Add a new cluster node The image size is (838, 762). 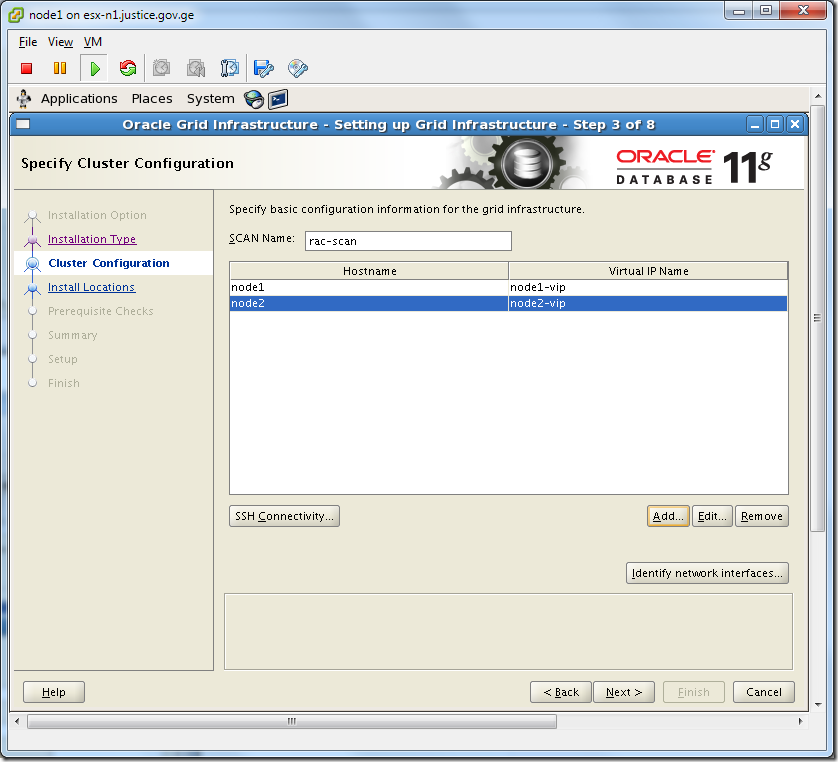point(667,516)
